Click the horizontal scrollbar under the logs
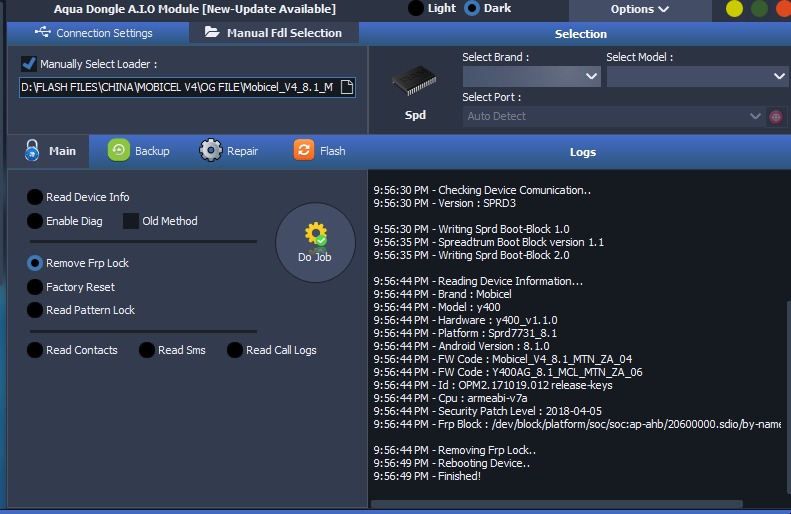The image size is (791, 514). tap(556, 504)
